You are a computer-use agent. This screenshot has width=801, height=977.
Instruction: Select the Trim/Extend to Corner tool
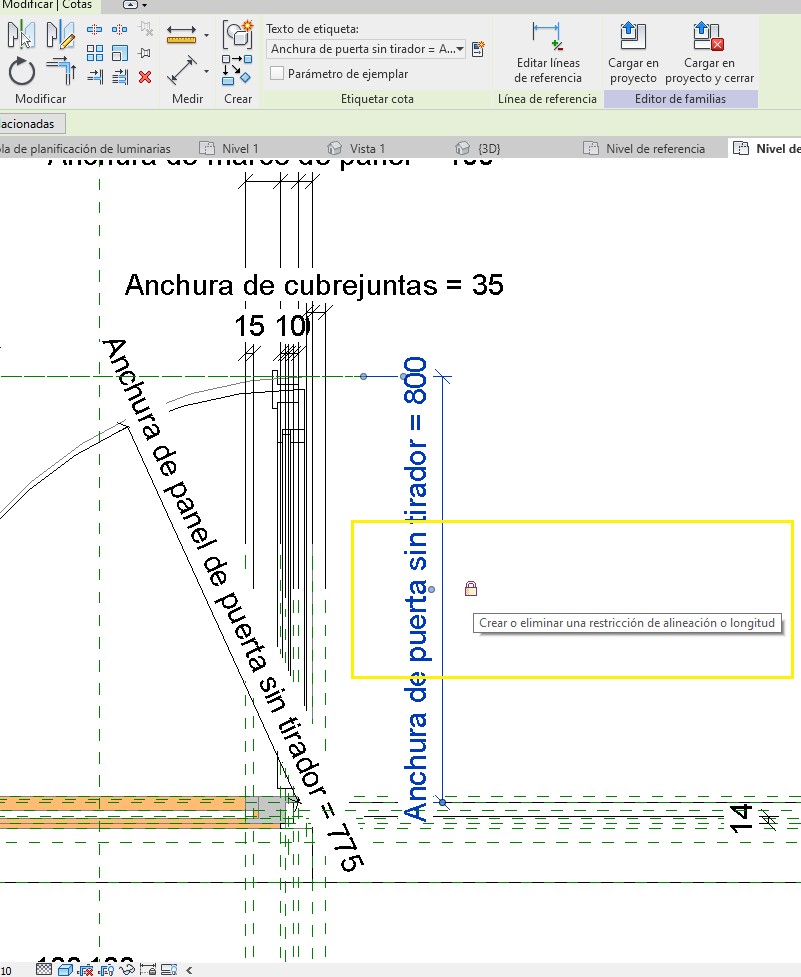(x=60, y=72)
